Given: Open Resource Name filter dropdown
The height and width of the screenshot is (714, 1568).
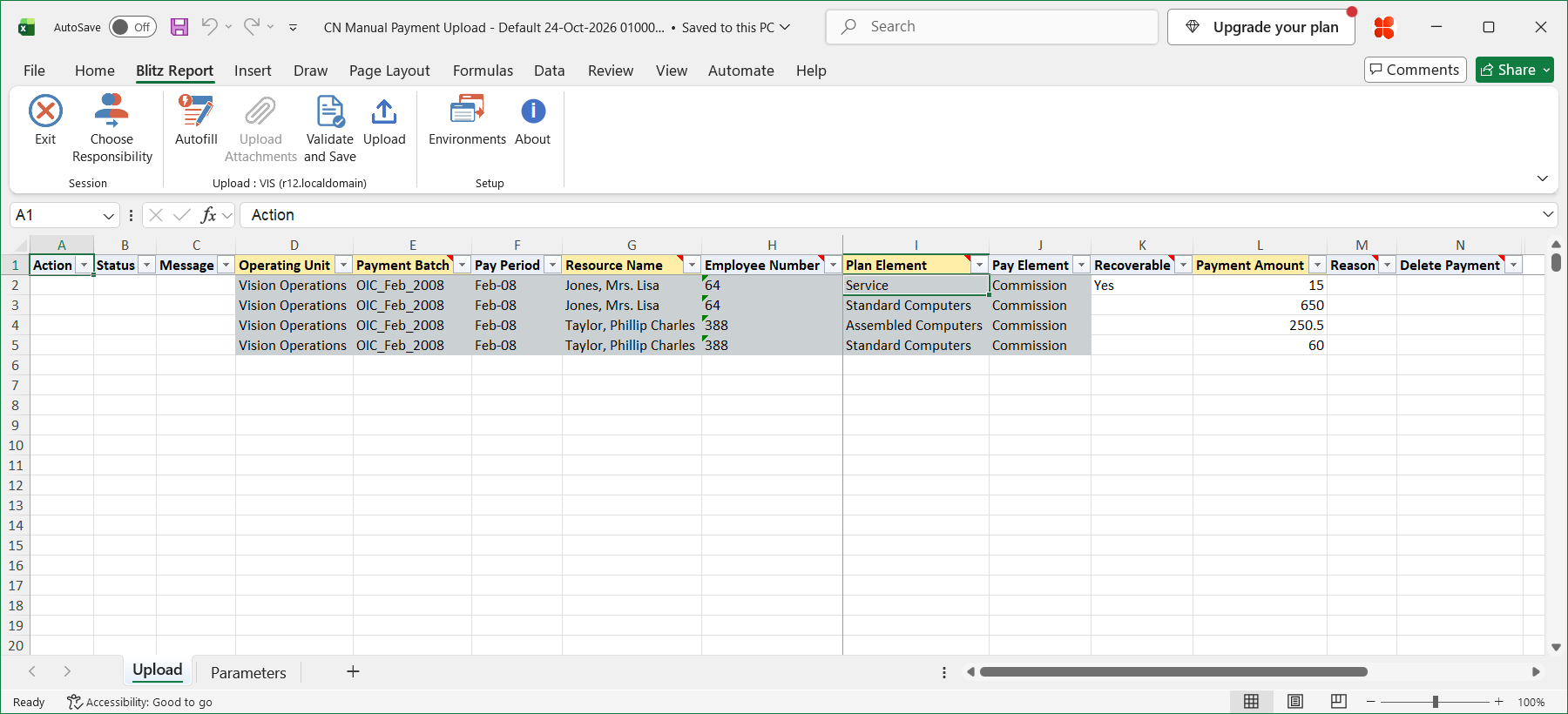Looking at the screenshot, I should pos(692,265).
